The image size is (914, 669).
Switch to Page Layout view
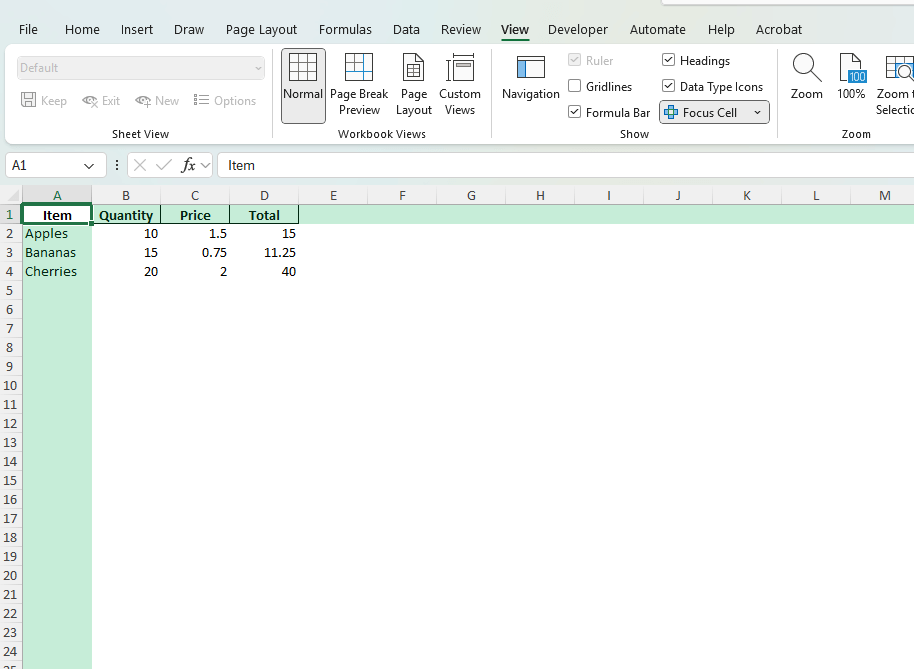coord(414,86)
